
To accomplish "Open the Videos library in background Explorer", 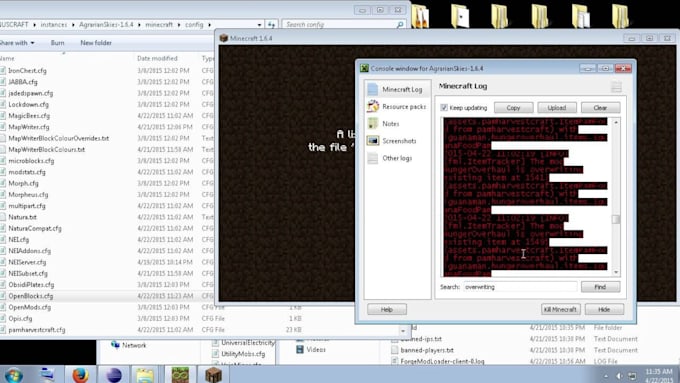I will (x=311, y=349).
